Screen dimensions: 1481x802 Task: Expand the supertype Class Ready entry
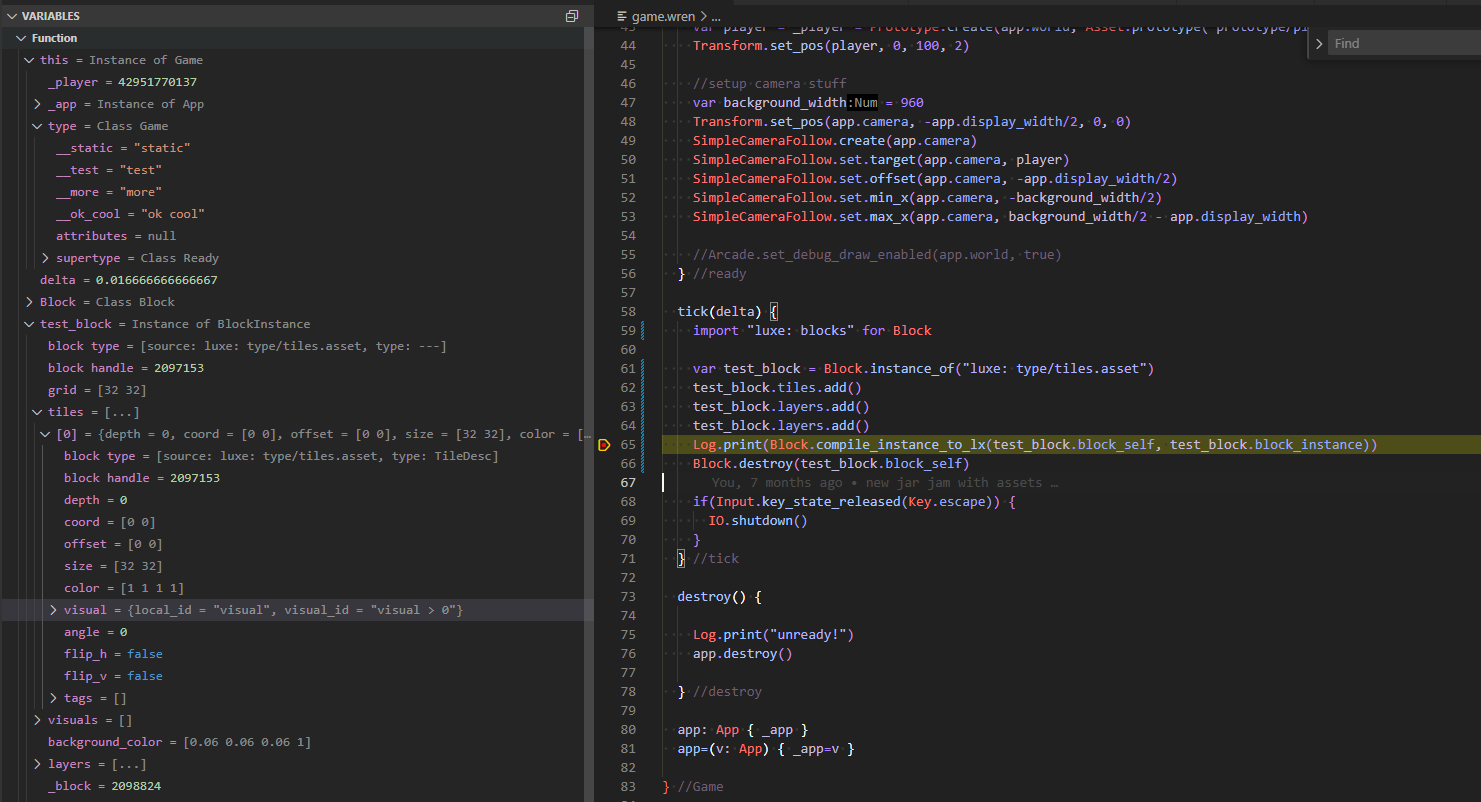tap(45, 258)
